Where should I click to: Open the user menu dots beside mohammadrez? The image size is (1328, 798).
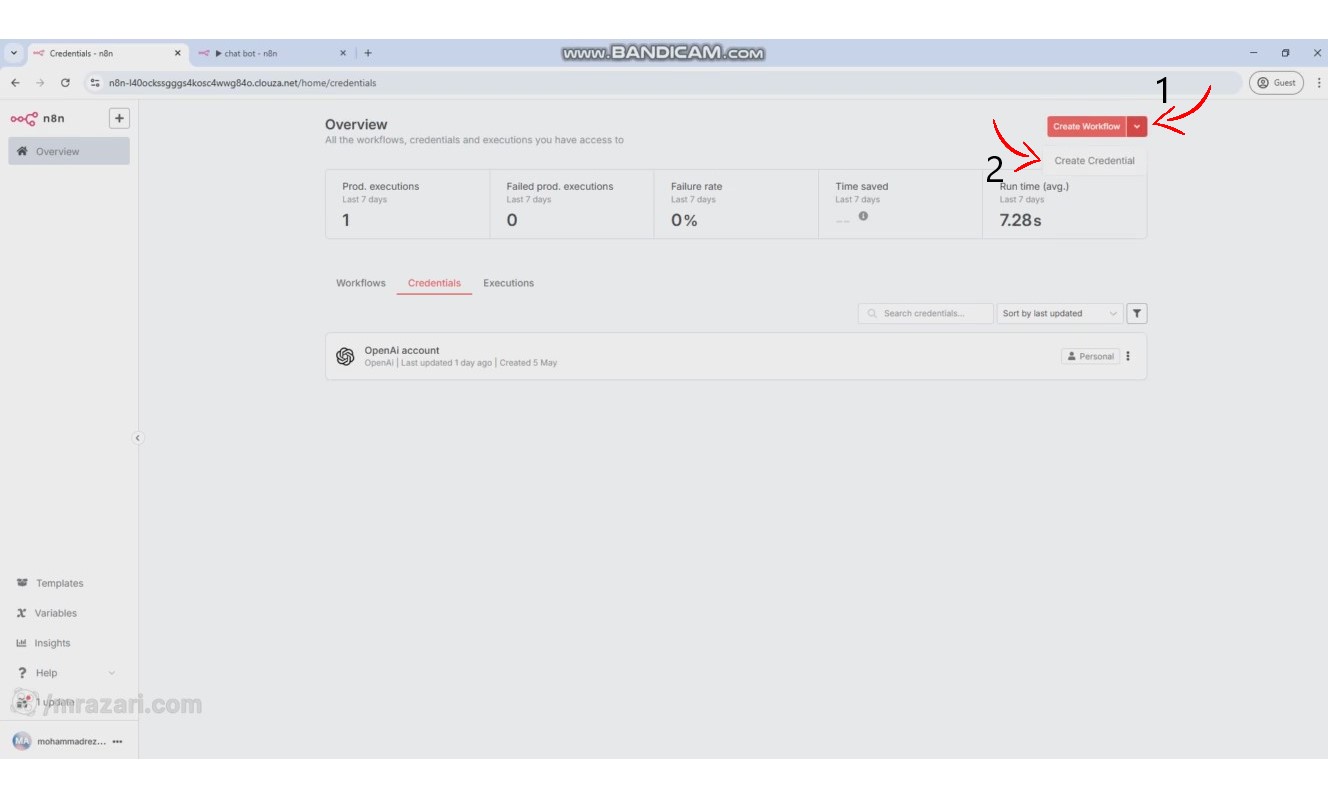tap(117, 741)
